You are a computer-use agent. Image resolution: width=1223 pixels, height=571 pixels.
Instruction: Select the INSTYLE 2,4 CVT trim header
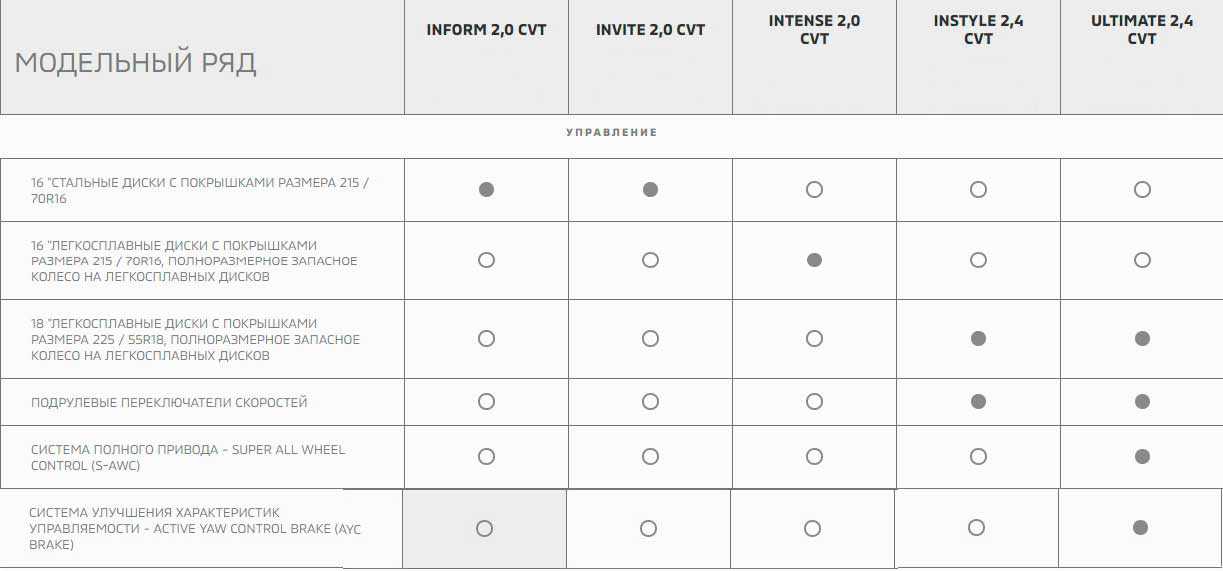click(x=978, y=29)
